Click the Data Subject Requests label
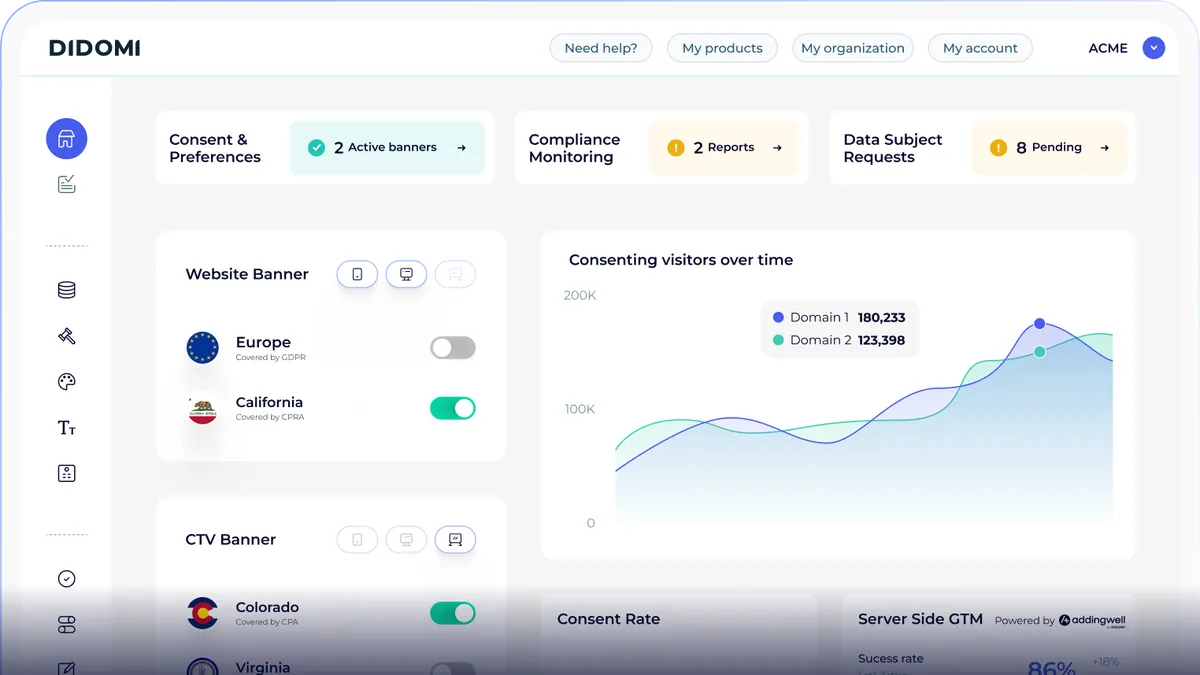The image size is (1200, 675). pos(893,148)
